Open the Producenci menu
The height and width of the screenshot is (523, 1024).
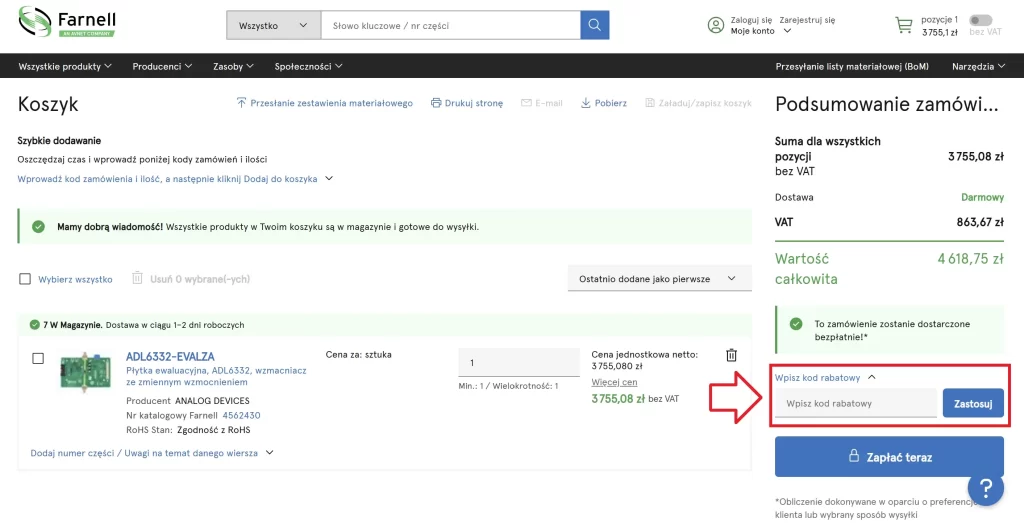point(162,66)
